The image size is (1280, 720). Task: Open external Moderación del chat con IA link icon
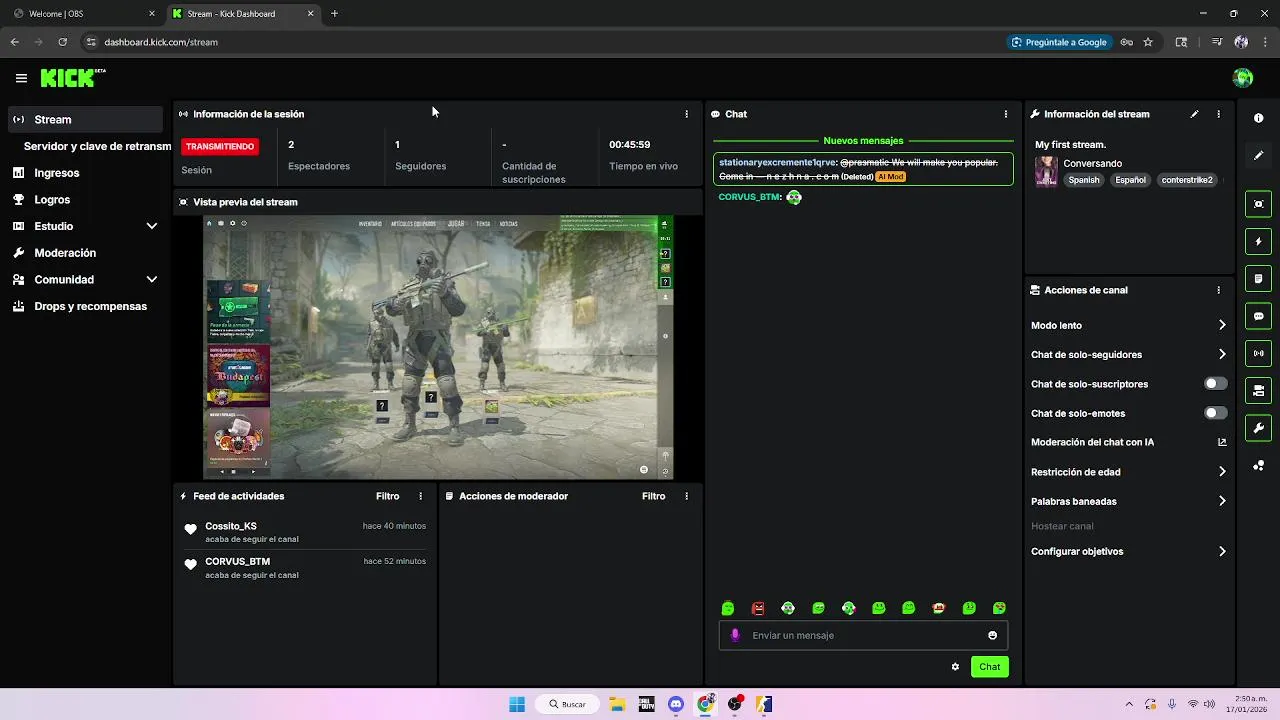coord(1222,442)
